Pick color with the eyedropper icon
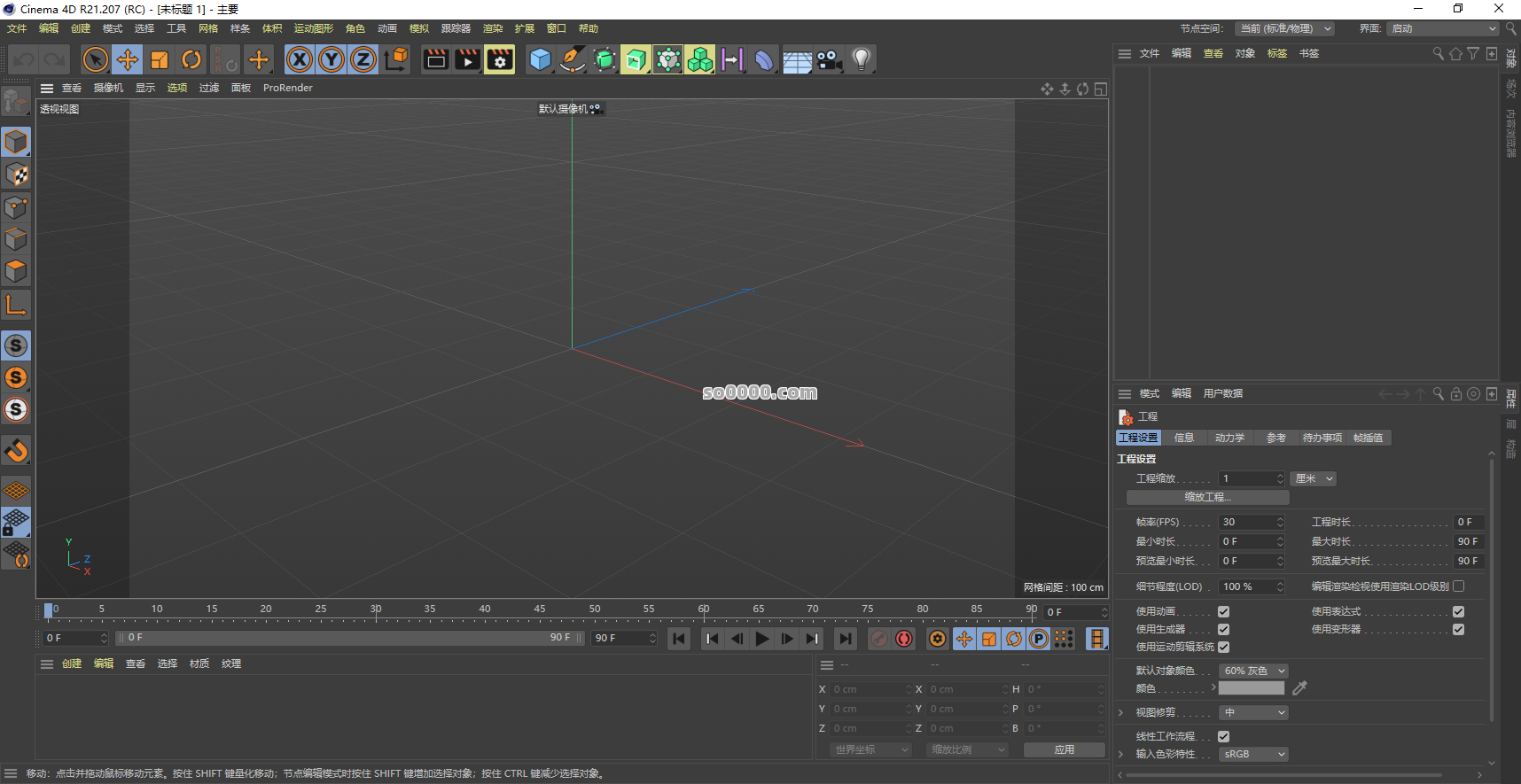Screen dimensions: 1521x784 tap(1299, 688)
